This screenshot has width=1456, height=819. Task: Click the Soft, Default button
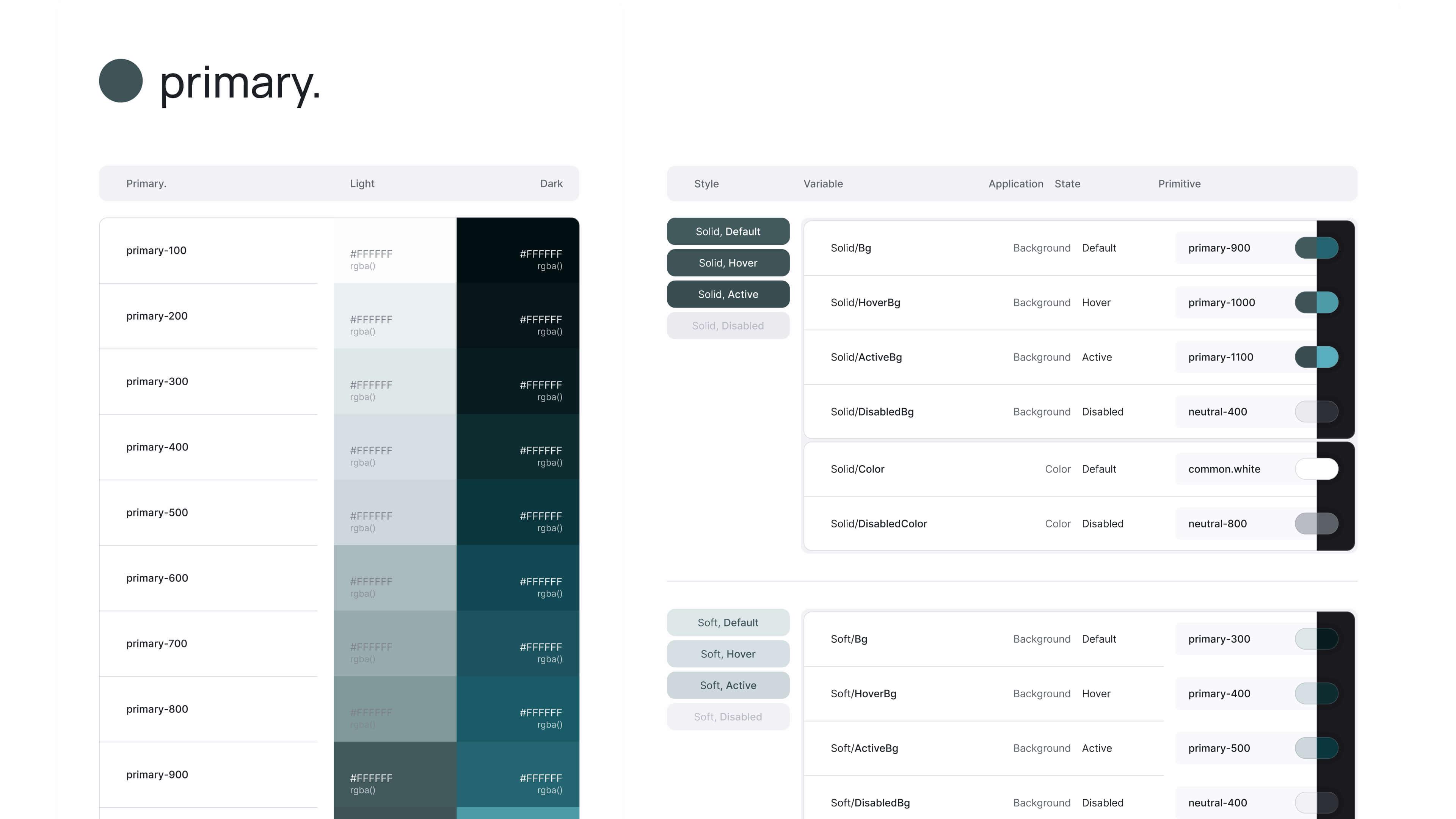(x=728, y=622)
